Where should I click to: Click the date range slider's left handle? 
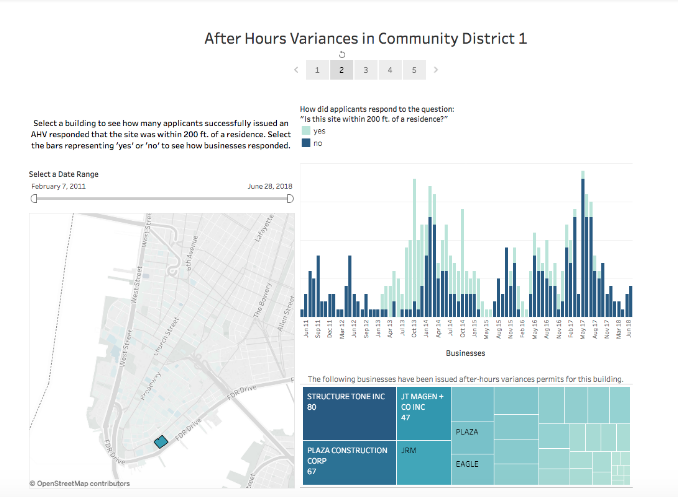[34, 198]
